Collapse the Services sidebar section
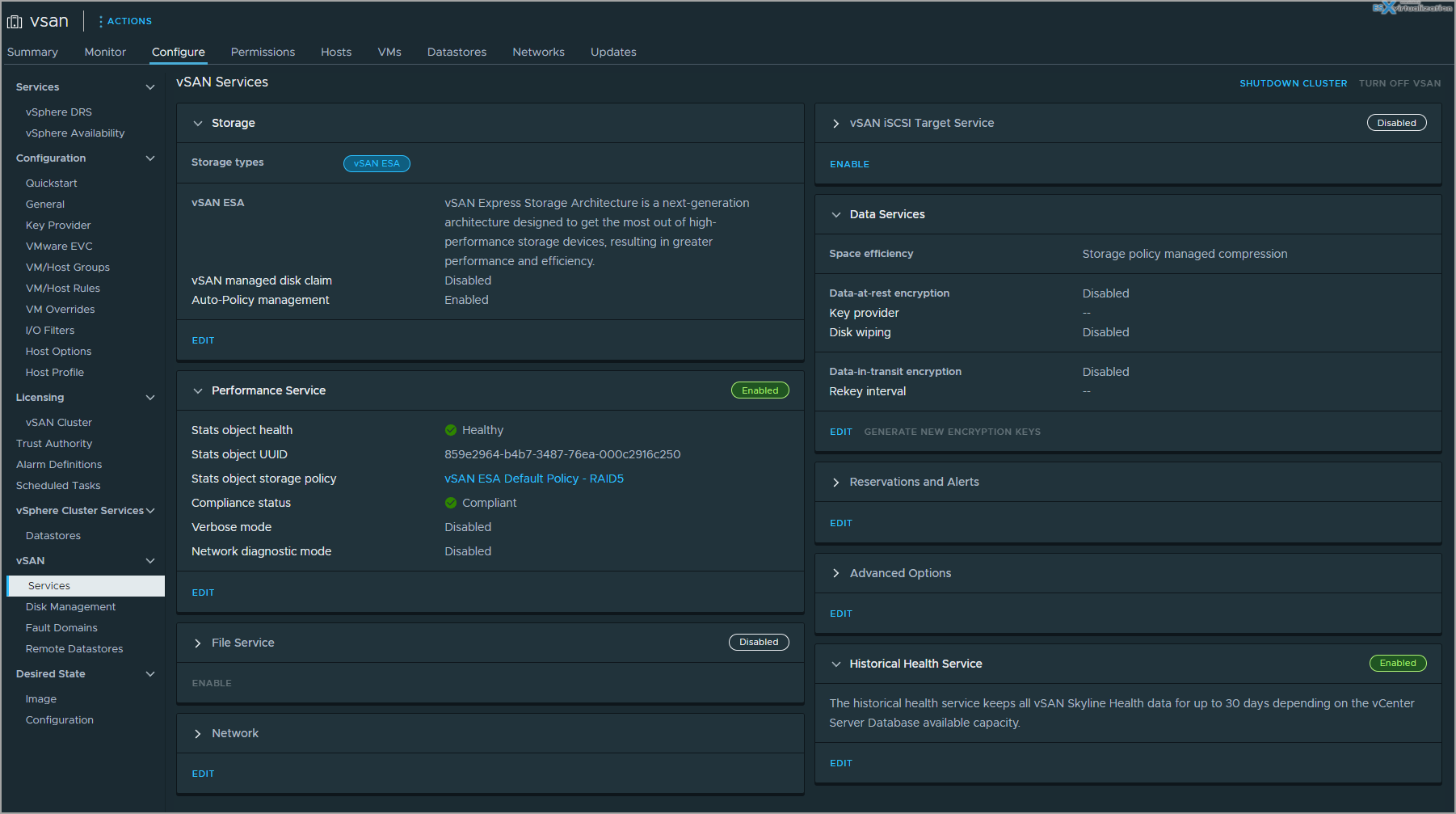 [x=150, y=87]
